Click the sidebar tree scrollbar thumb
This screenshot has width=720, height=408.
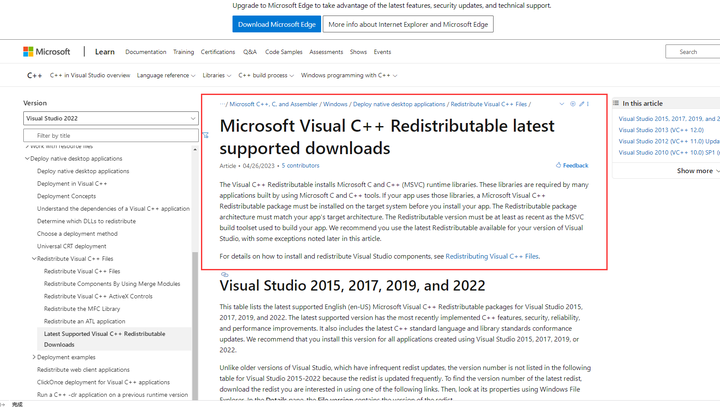point(195,326)
